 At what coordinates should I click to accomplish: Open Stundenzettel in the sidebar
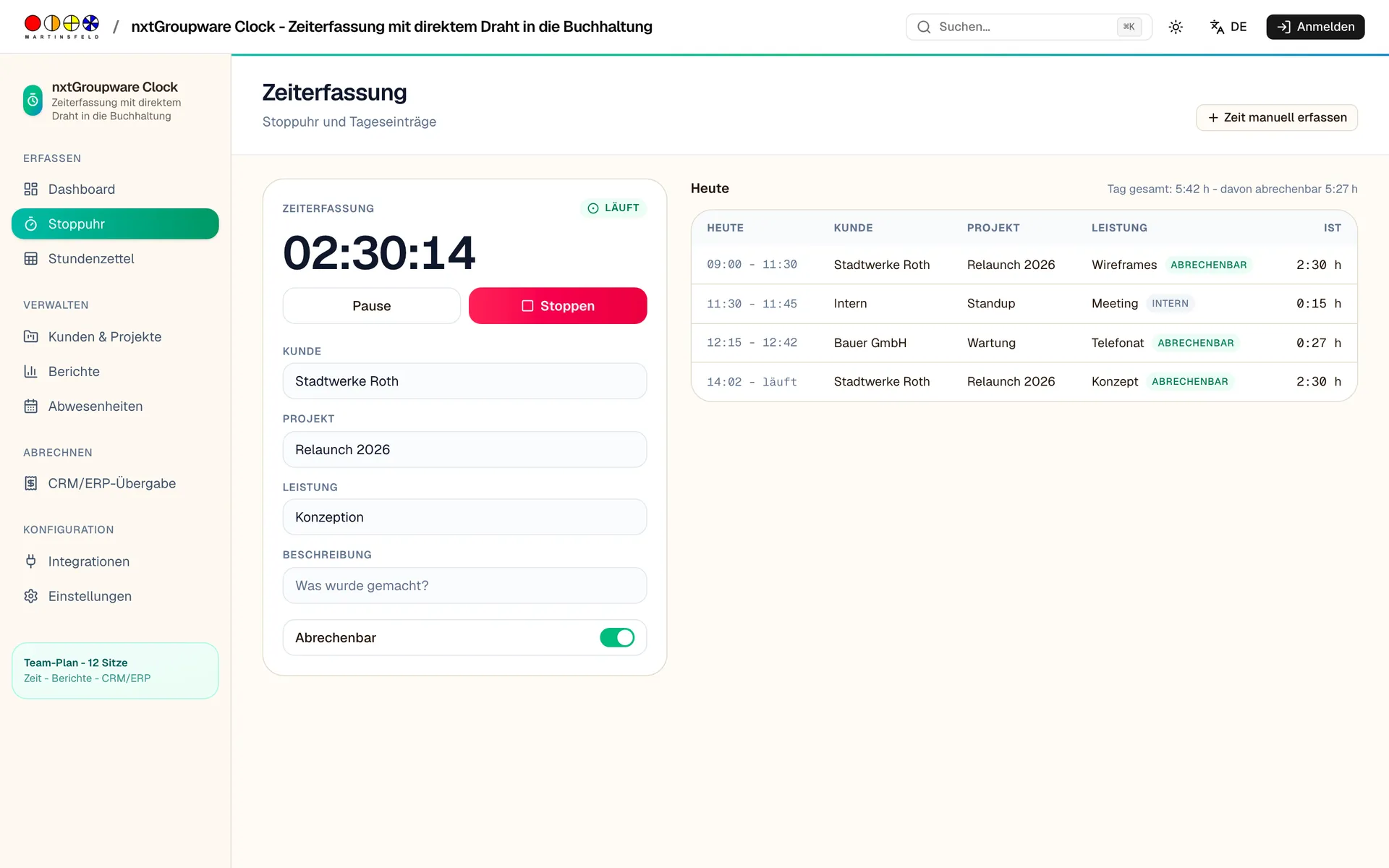point(115,258)
